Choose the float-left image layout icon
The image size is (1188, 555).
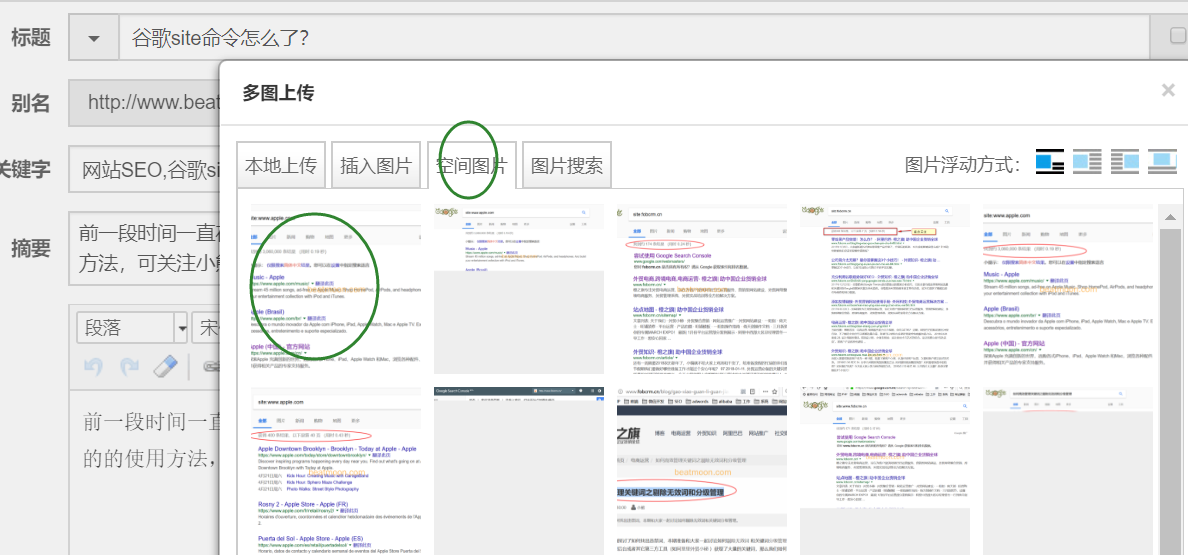click(1087, 161)
